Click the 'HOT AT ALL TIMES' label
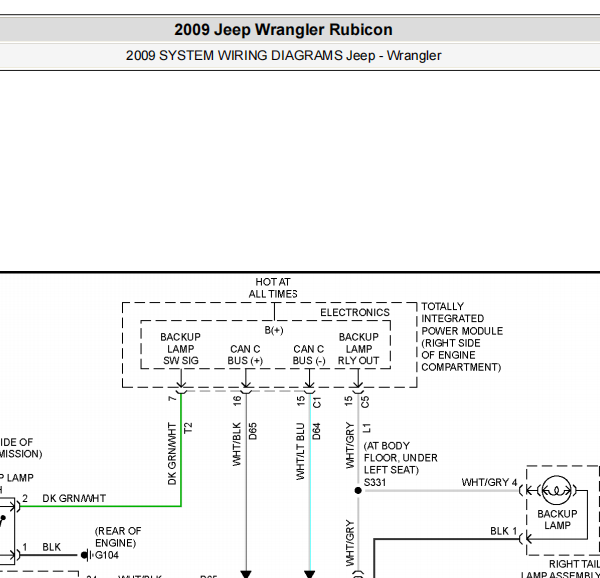The image size is (600, 578). (273, 288)
